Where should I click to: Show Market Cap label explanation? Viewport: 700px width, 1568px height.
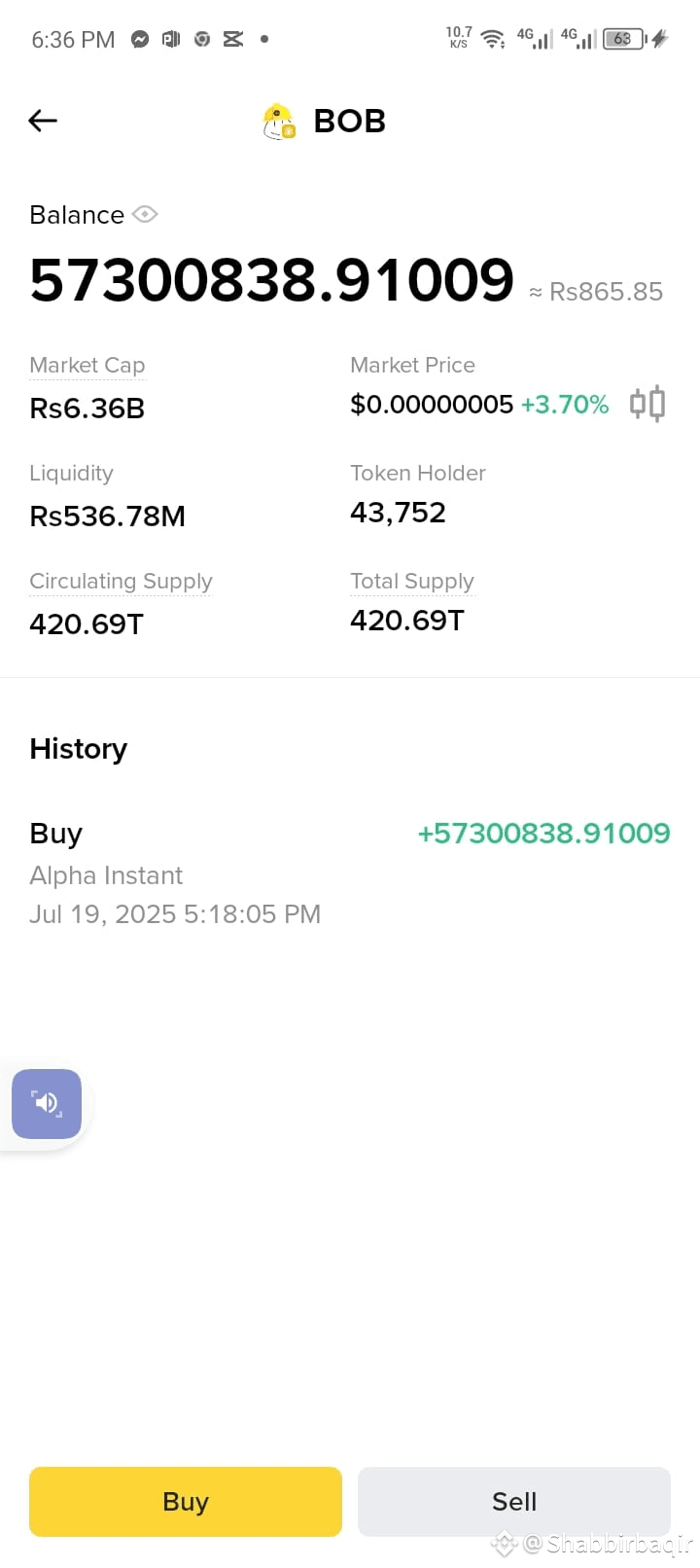click(87, 365)
